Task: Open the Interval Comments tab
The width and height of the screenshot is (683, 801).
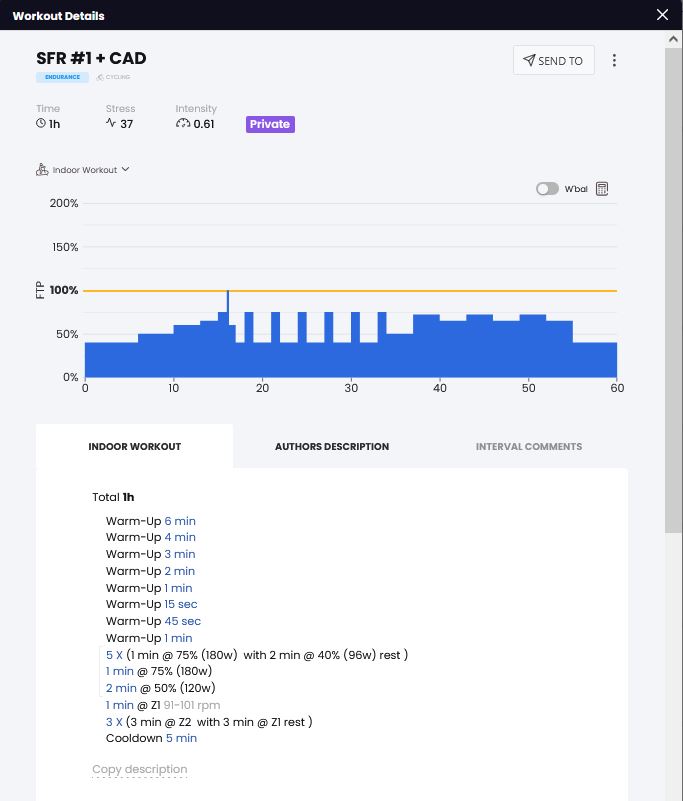Action: click(x=528, y=446)
